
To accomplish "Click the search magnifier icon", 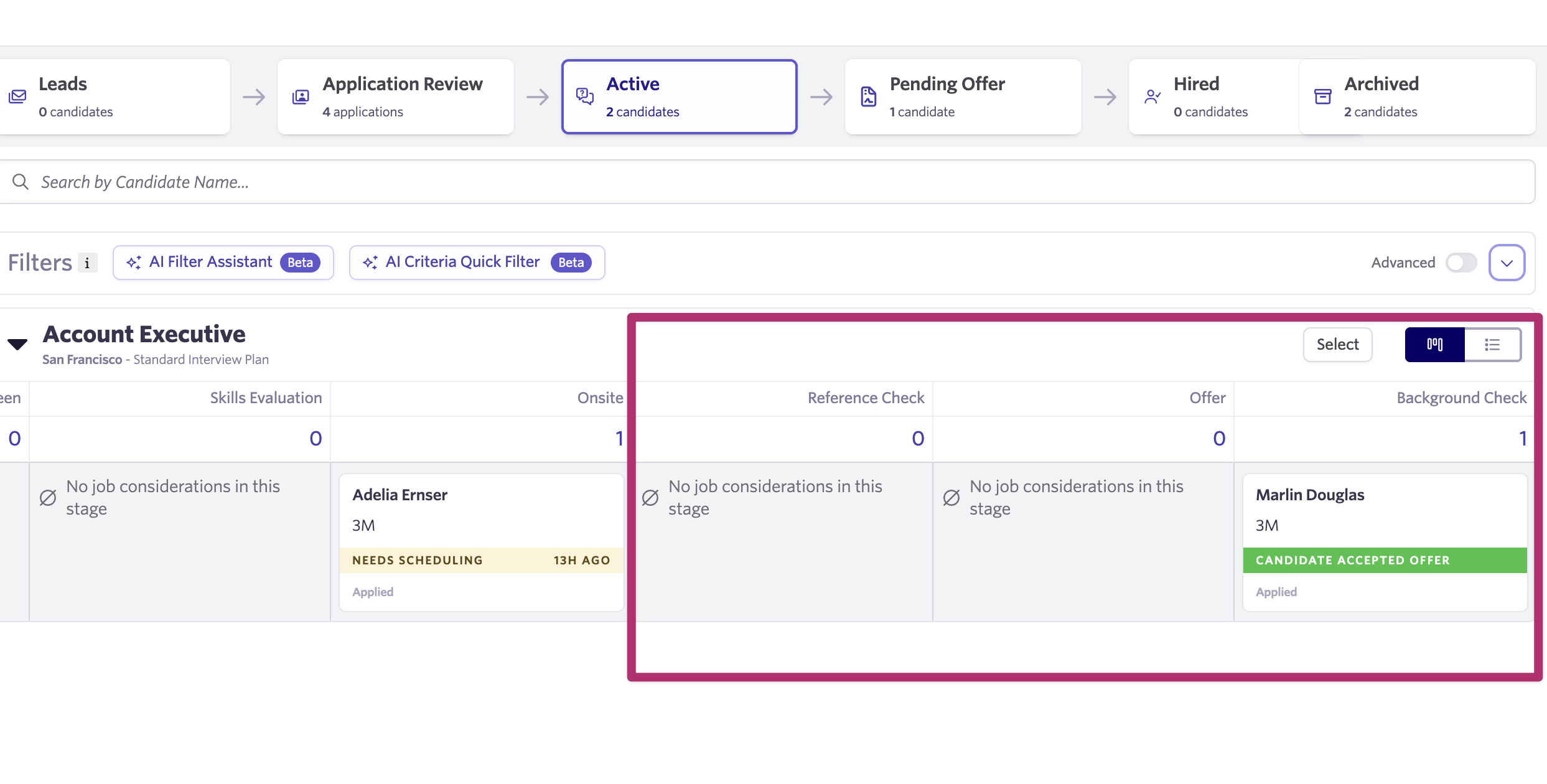I will pyautogui.click(x=21, y=182).
